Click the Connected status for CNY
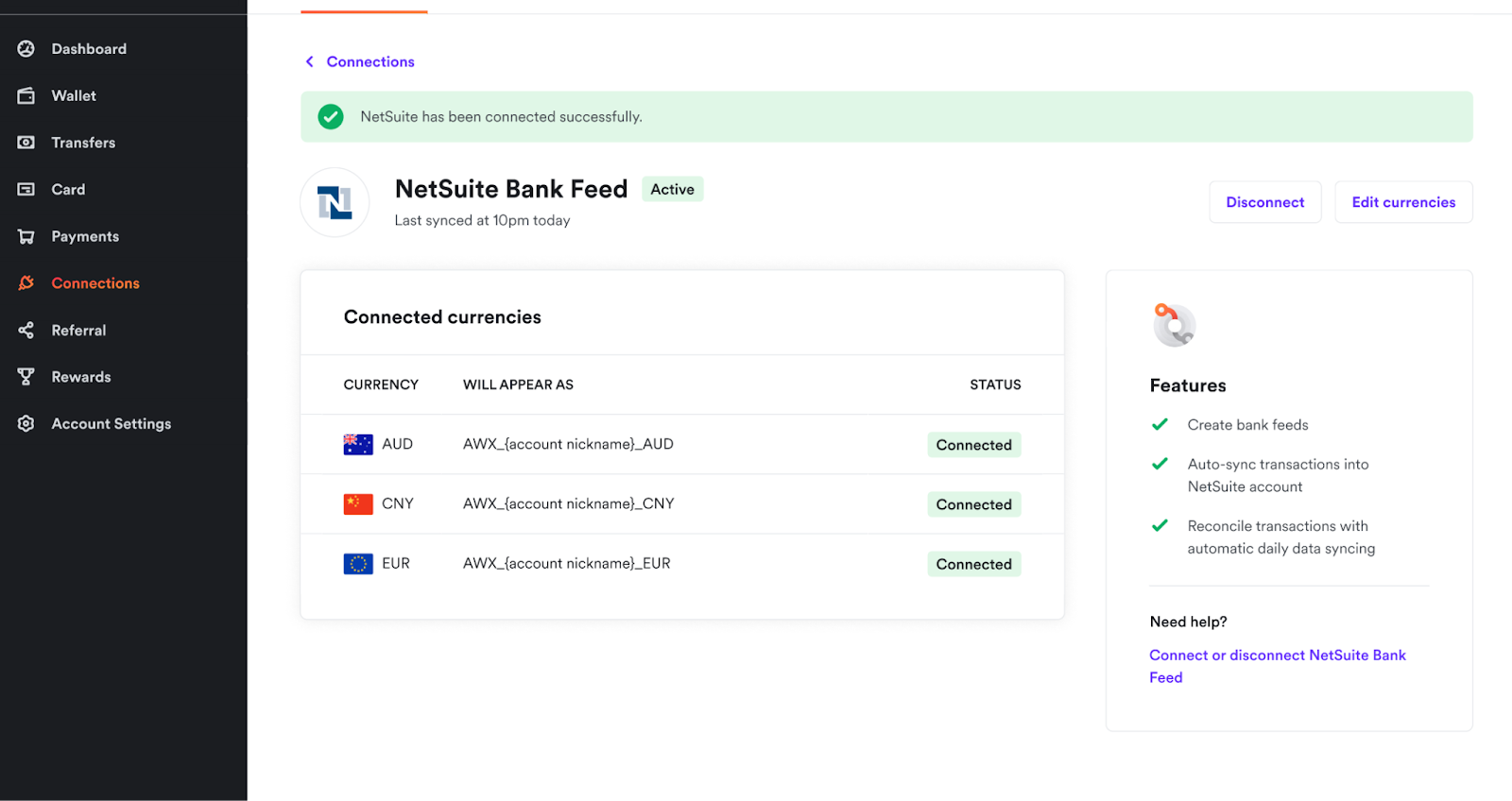The height and width of the screenshot is (801, 1512). [974, 504]
